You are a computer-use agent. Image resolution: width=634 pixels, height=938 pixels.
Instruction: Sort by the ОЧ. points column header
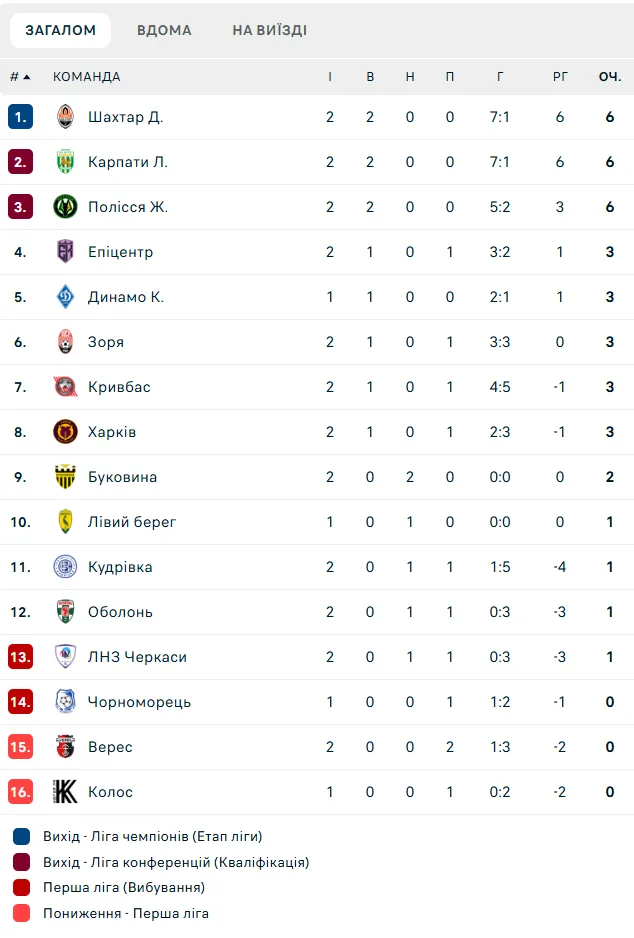pyautogui.click(x=609, y=77)
